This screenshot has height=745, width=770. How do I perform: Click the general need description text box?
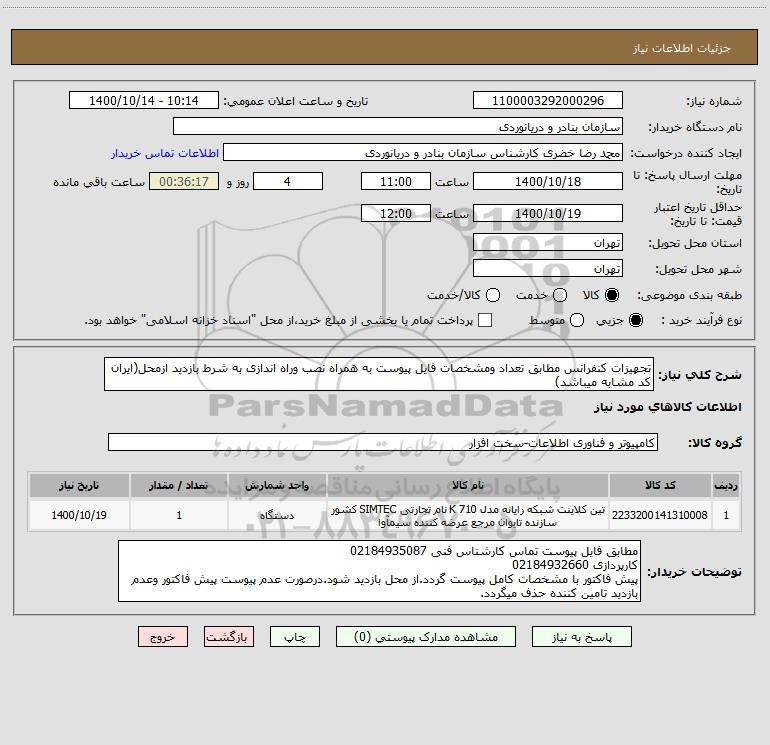coord(379,375)
